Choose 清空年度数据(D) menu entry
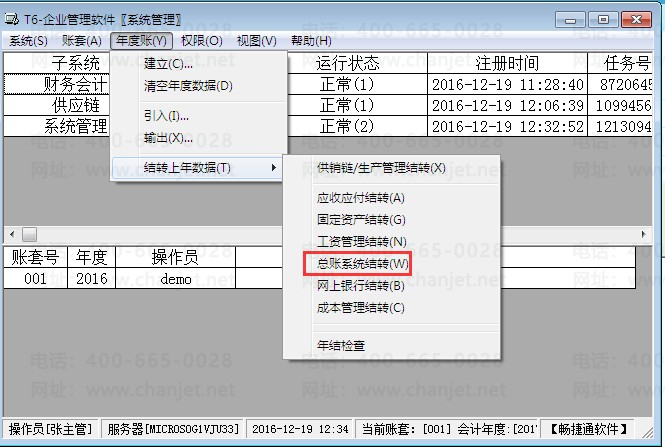 point(188,86)
